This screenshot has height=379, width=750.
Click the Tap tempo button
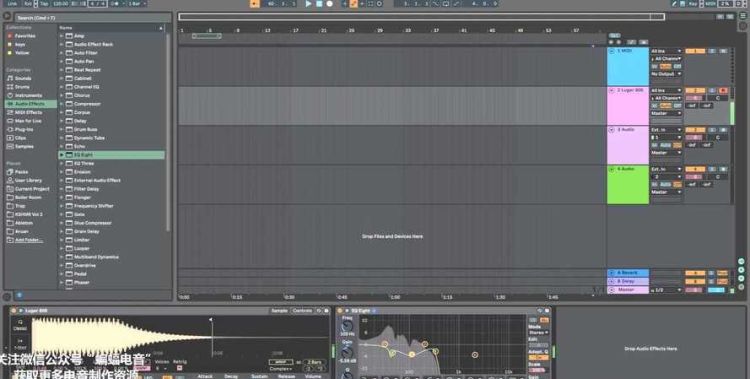pos(44,3)
